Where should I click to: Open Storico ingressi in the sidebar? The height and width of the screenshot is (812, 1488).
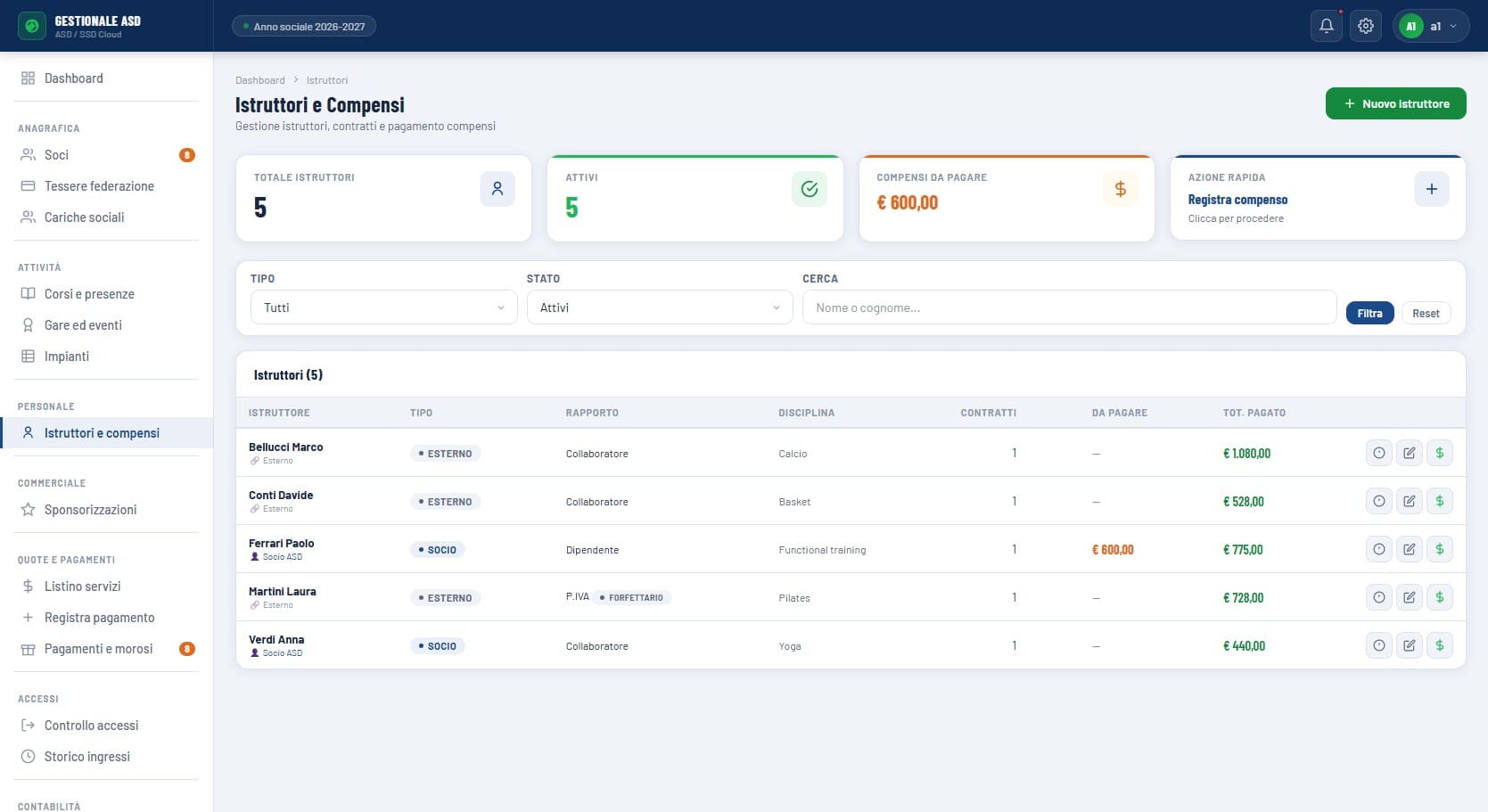pyautogui.click(x=107, y=757)
